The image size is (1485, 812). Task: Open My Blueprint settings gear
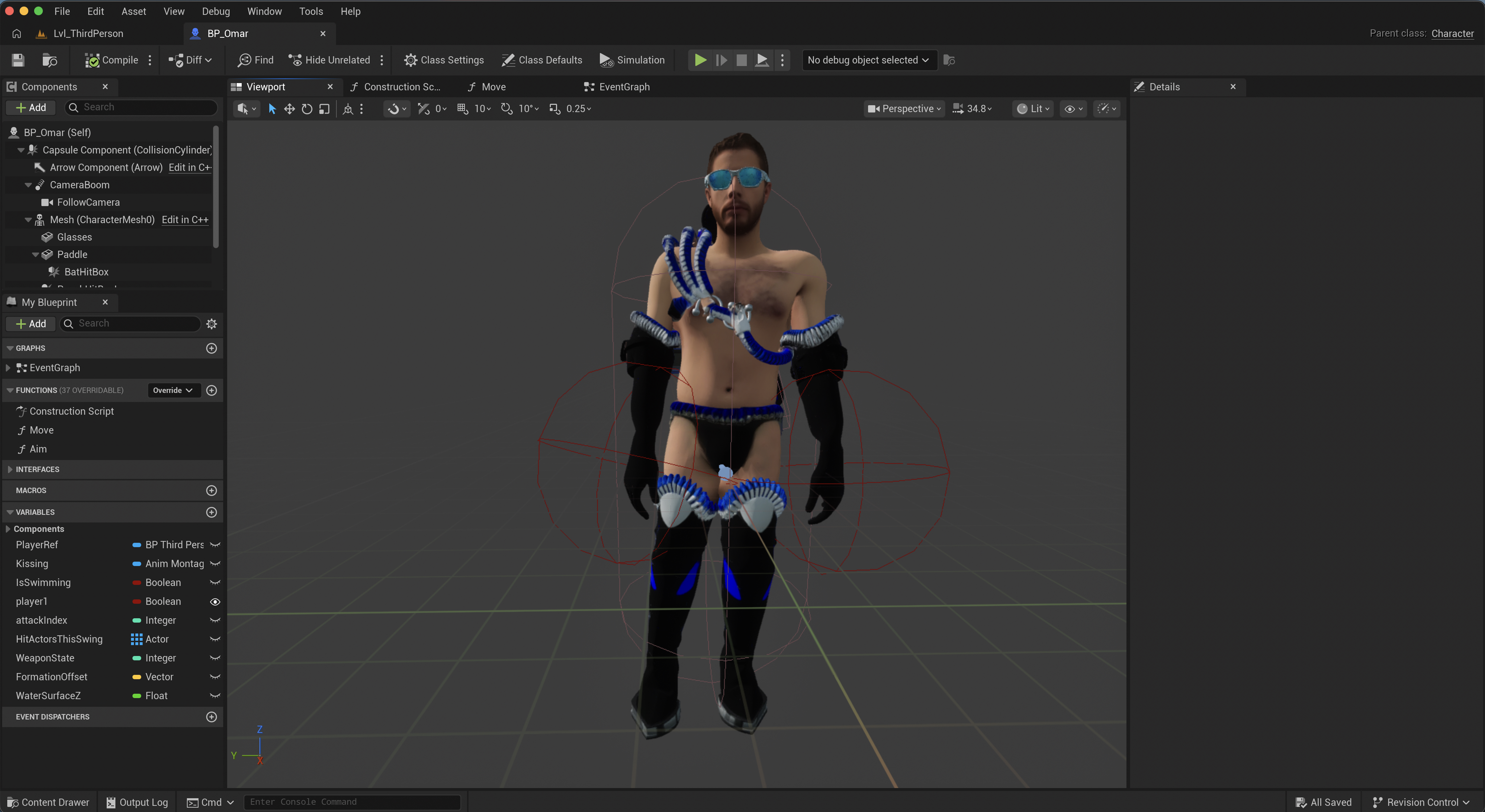click(x=212, y=324)
